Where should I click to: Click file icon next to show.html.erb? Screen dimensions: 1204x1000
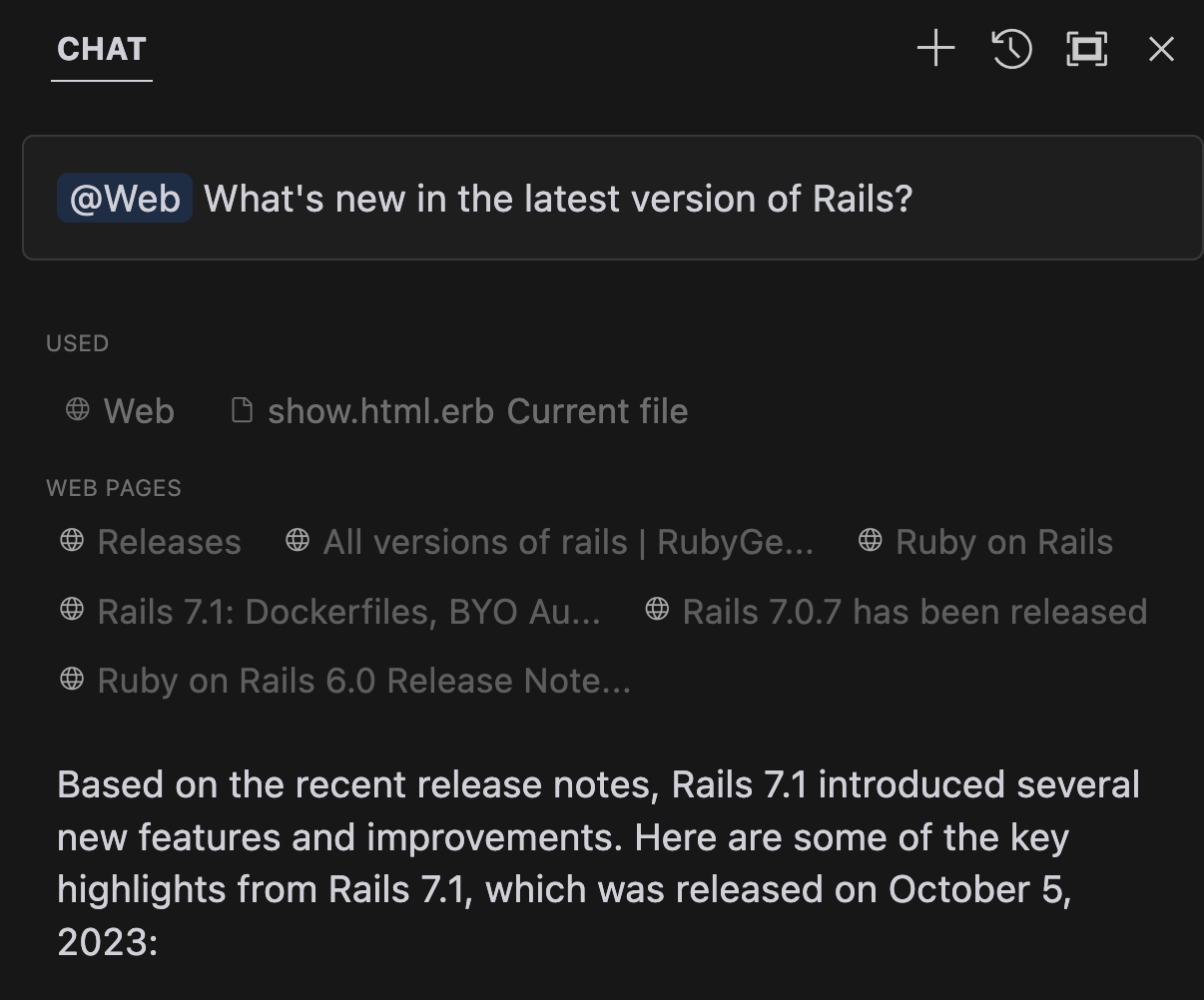[242, 410]
